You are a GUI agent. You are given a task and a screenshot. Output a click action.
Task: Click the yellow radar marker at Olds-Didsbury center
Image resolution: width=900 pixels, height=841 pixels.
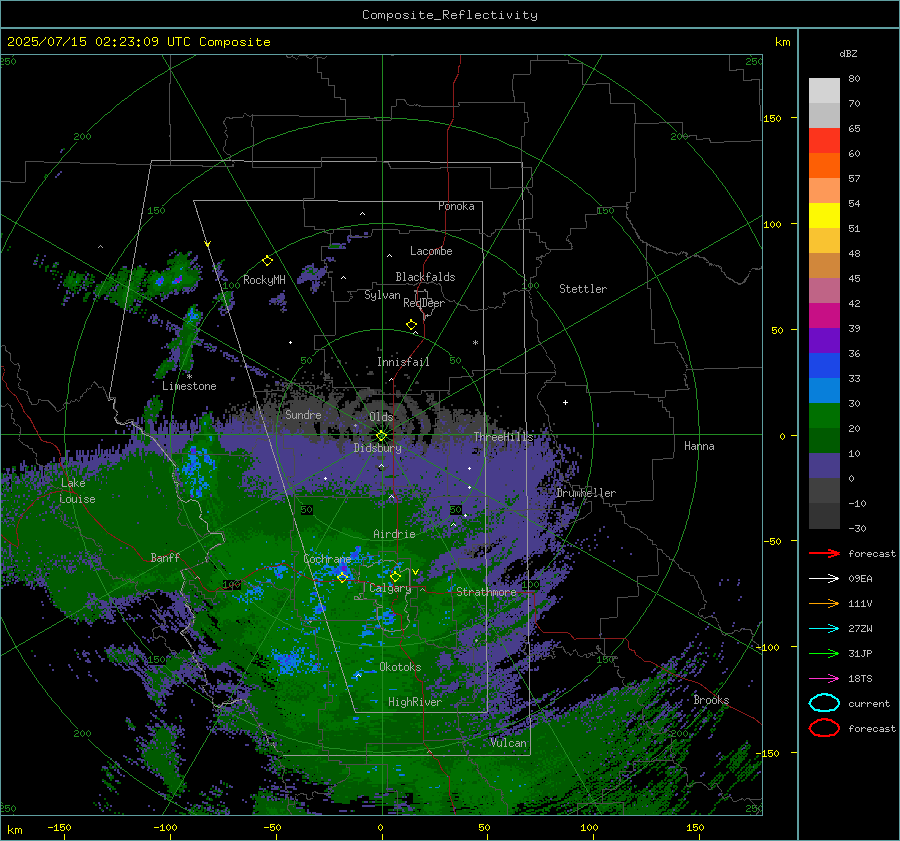coord(381,435)
